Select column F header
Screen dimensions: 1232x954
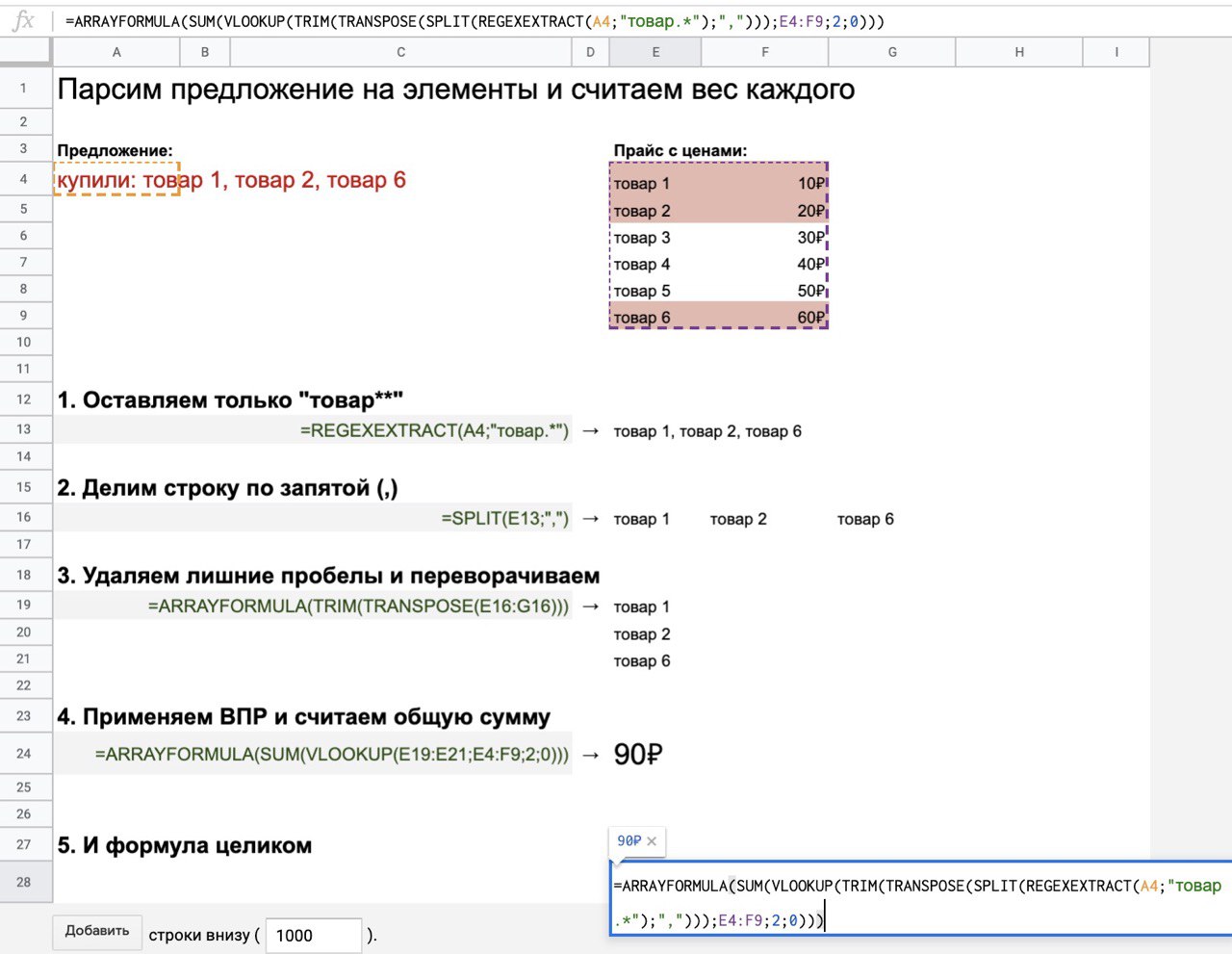click(x=765, y=52)
